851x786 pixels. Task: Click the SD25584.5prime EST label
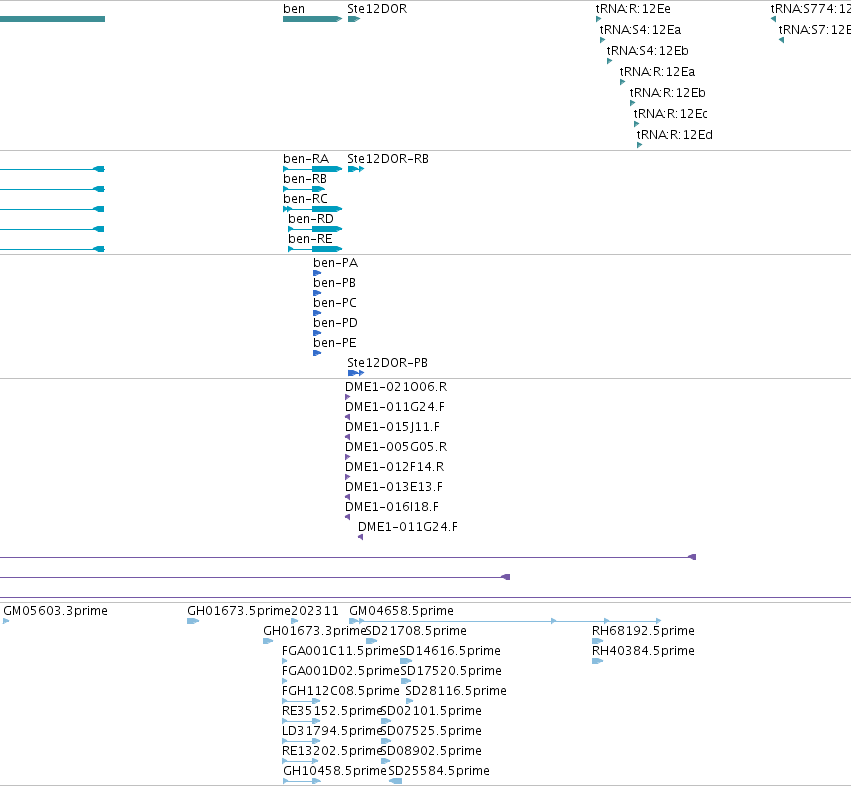coord(439,771)
